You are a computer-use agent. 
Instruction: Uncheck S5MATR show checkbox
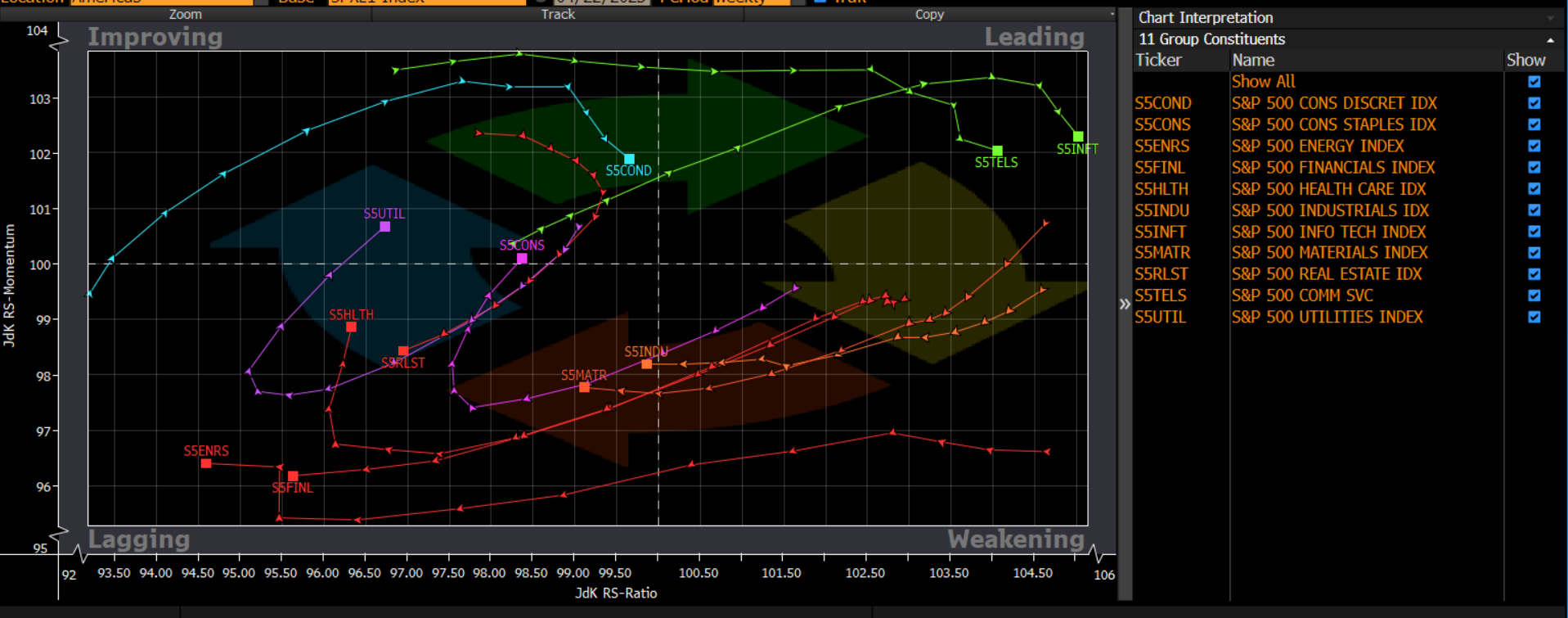click(1534, 253)
